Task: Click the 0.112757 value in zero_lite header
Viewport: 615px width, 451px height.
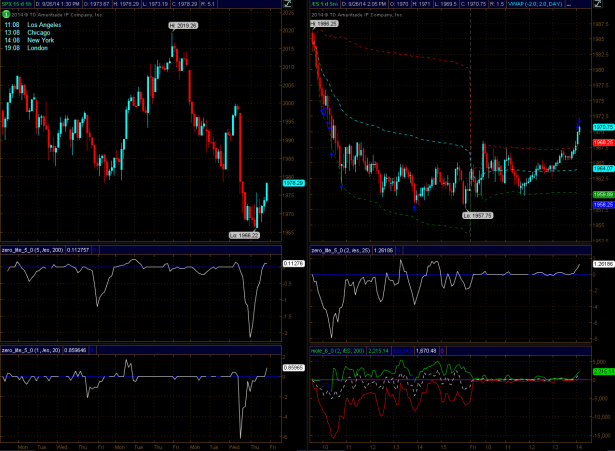Action: 78,250
